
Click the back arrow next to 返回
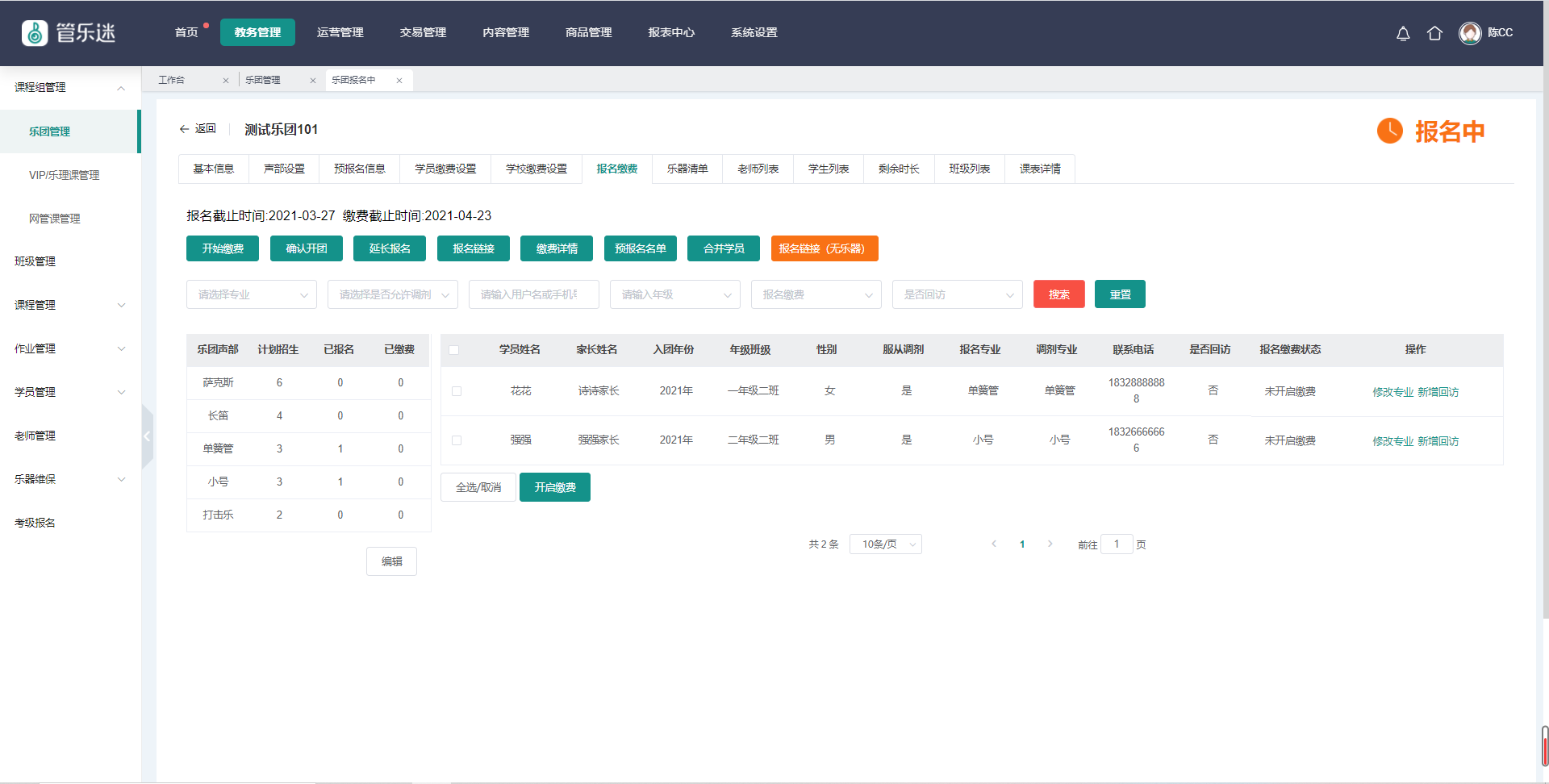click(184, 129)
